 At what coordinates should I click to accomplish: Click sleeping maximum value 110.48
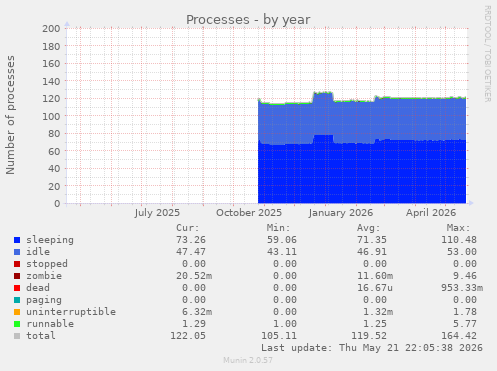pos(459,240)
